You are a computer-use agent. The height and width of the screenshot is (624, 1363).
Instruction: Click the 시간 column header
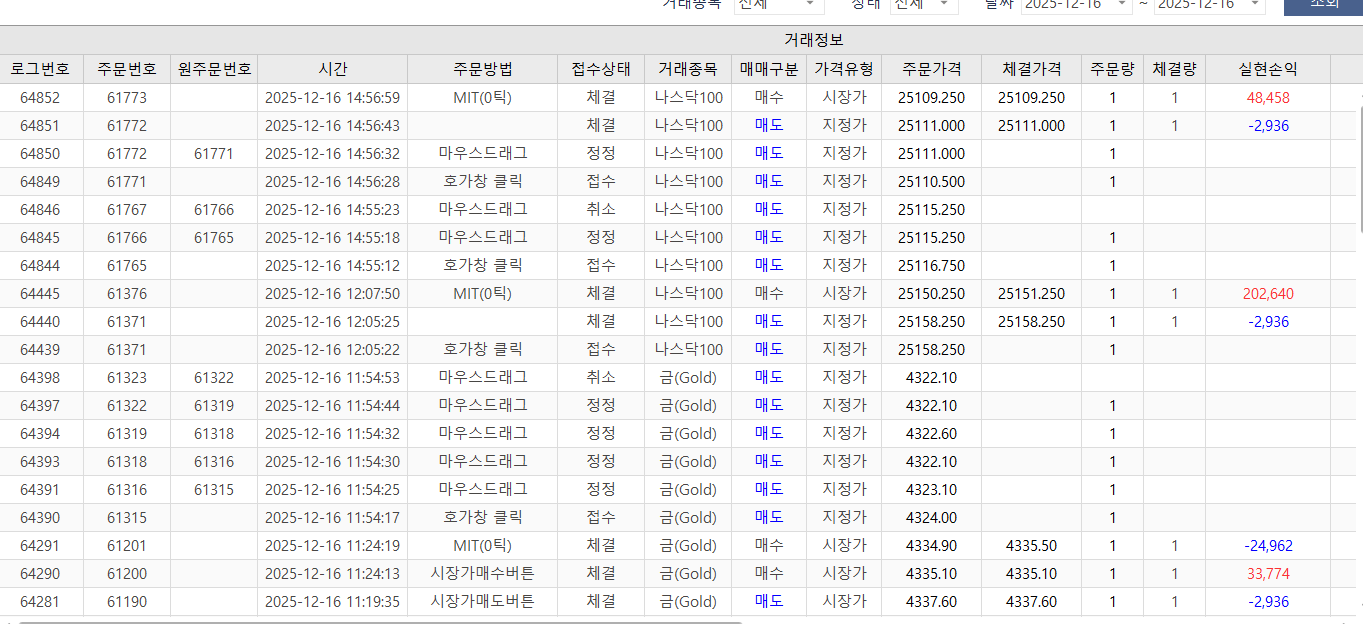[332, 69]
